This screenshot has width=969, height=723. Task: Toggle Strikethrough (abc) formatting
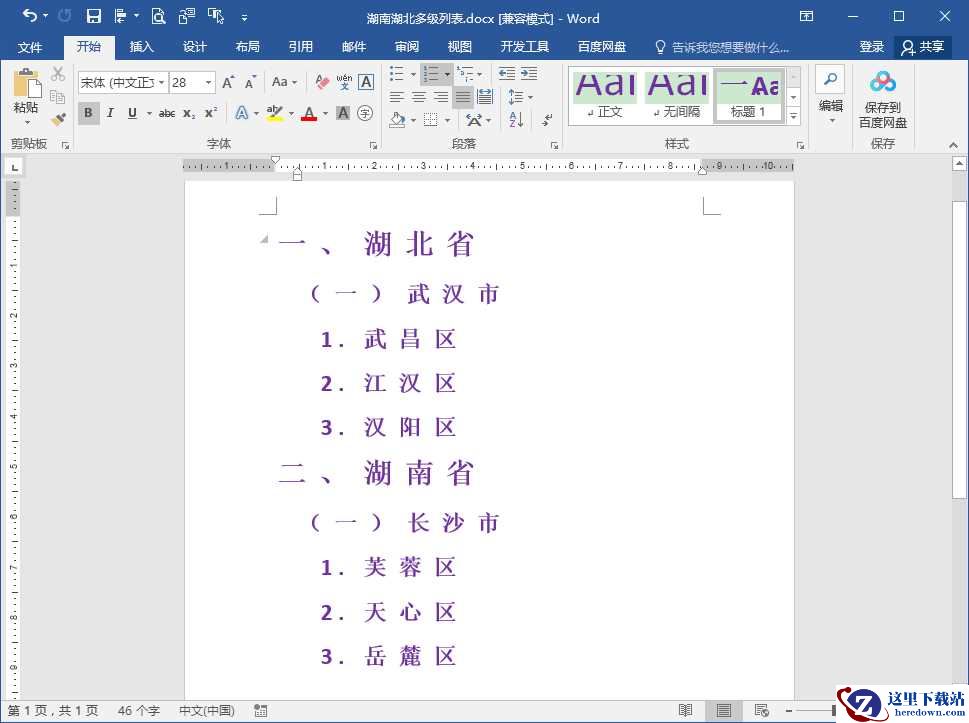pyautogui.click(x=167, y=113)
